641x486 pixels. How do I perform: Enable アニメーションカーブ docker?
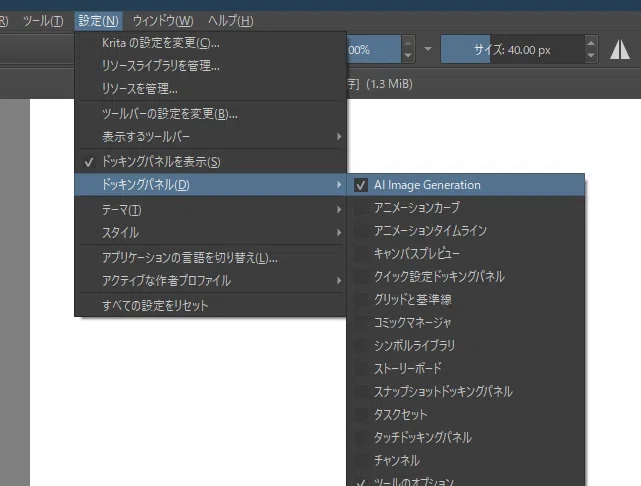click(x=466, y=208)
